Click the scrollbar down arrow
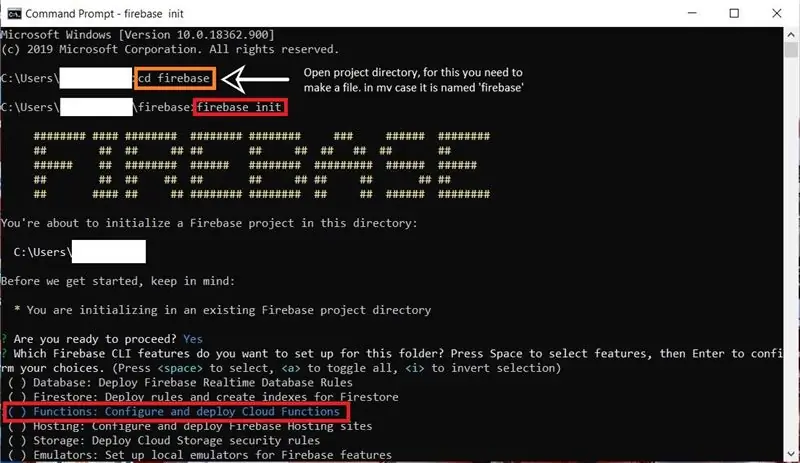This screenshot has height=463, width=800. click(x=791, y=453)
